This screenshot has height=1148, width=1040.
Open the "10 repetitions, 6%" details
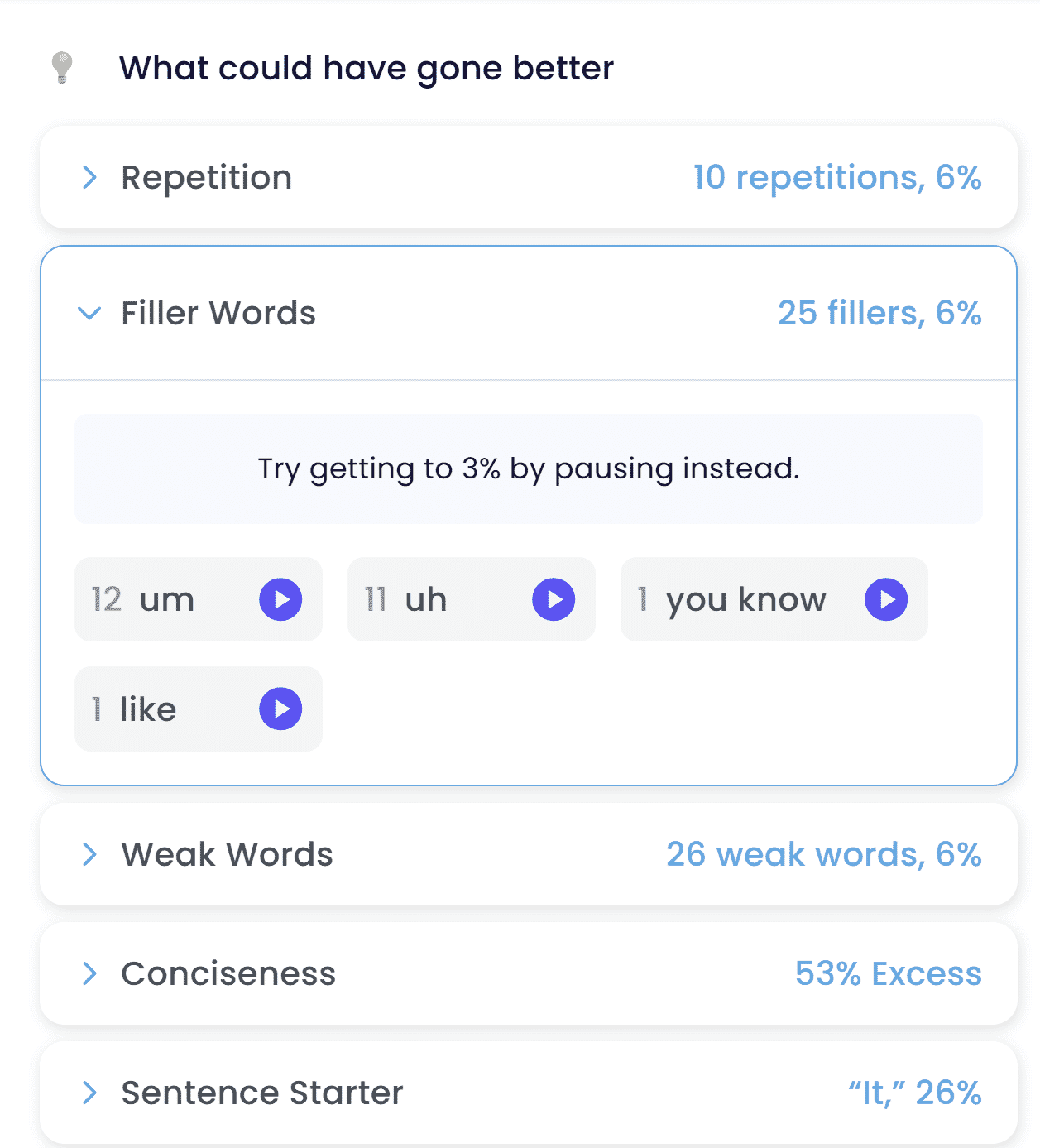pos(836,178)
